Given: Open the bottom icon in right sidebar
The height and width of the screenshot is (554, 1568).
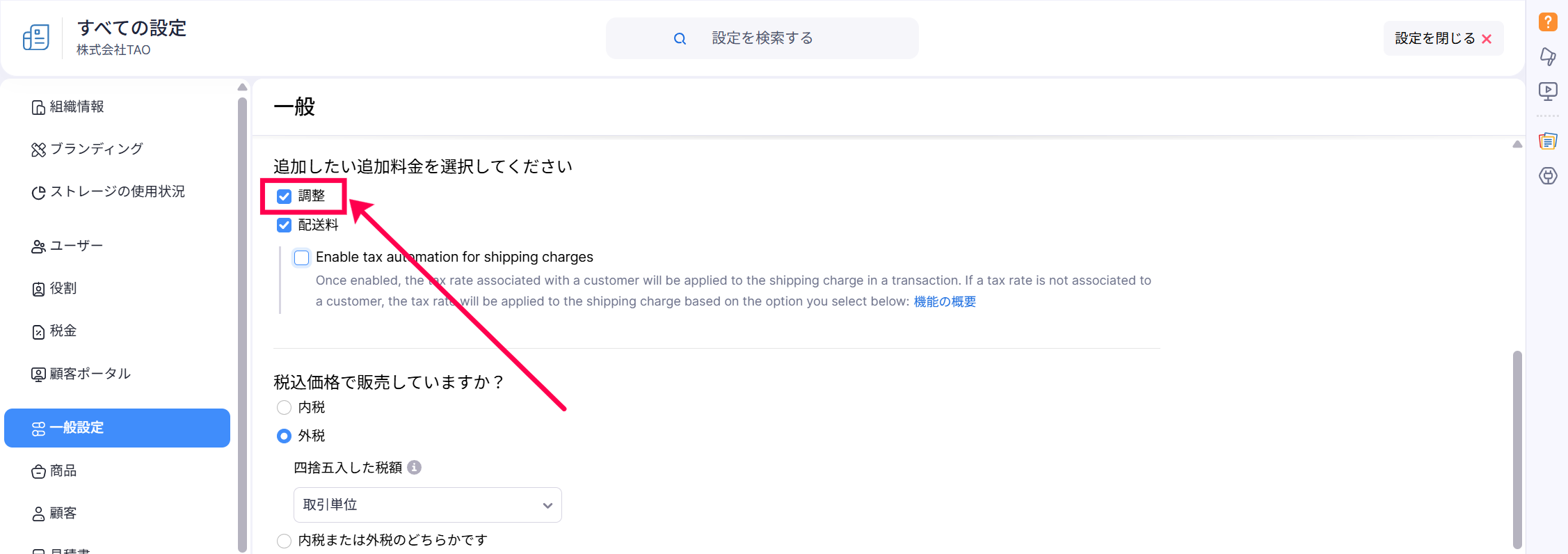Looking at the screenshot, I should tap(1548, 176).
